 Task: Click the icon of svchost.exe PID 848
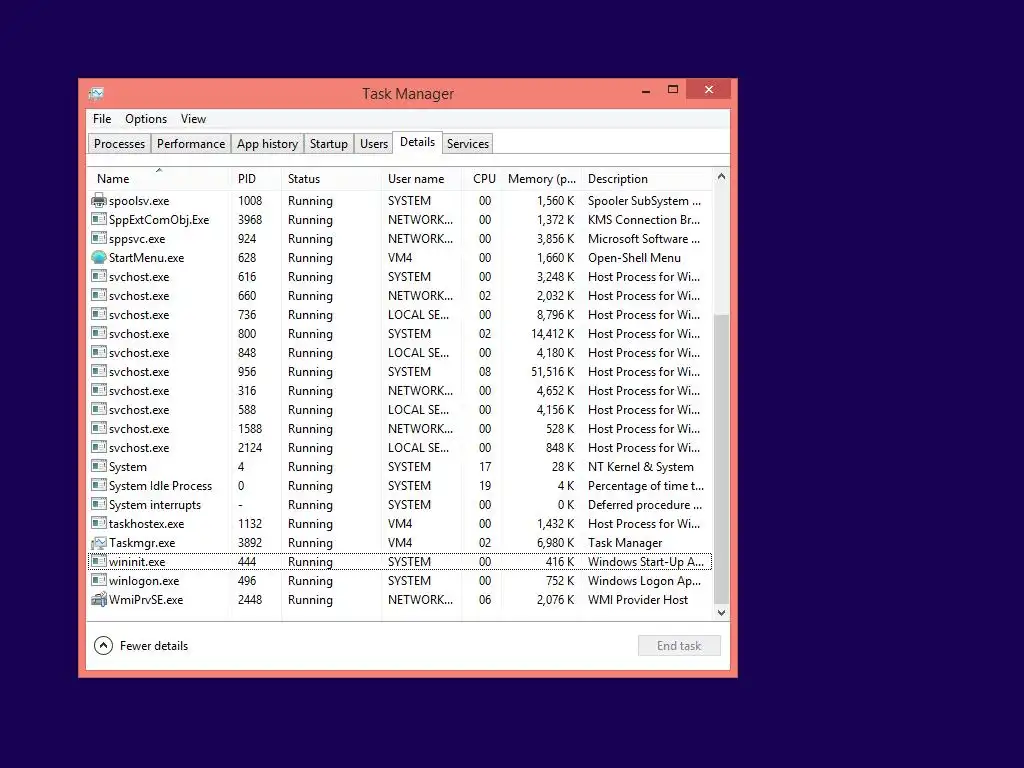pyautogui.click(x=99, y=351)
